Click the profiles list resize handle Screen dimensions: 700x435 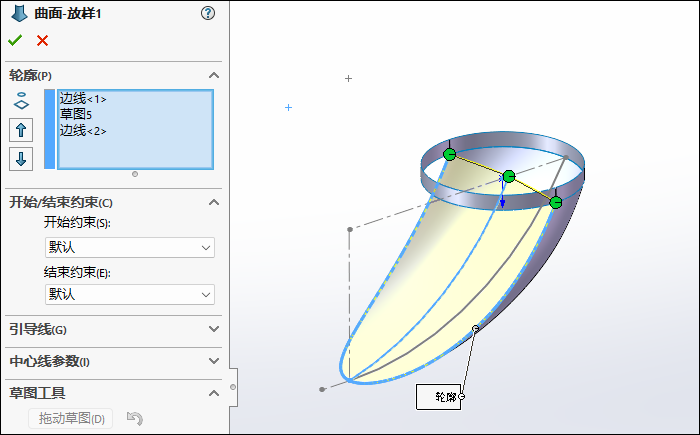tap(135, 174)
